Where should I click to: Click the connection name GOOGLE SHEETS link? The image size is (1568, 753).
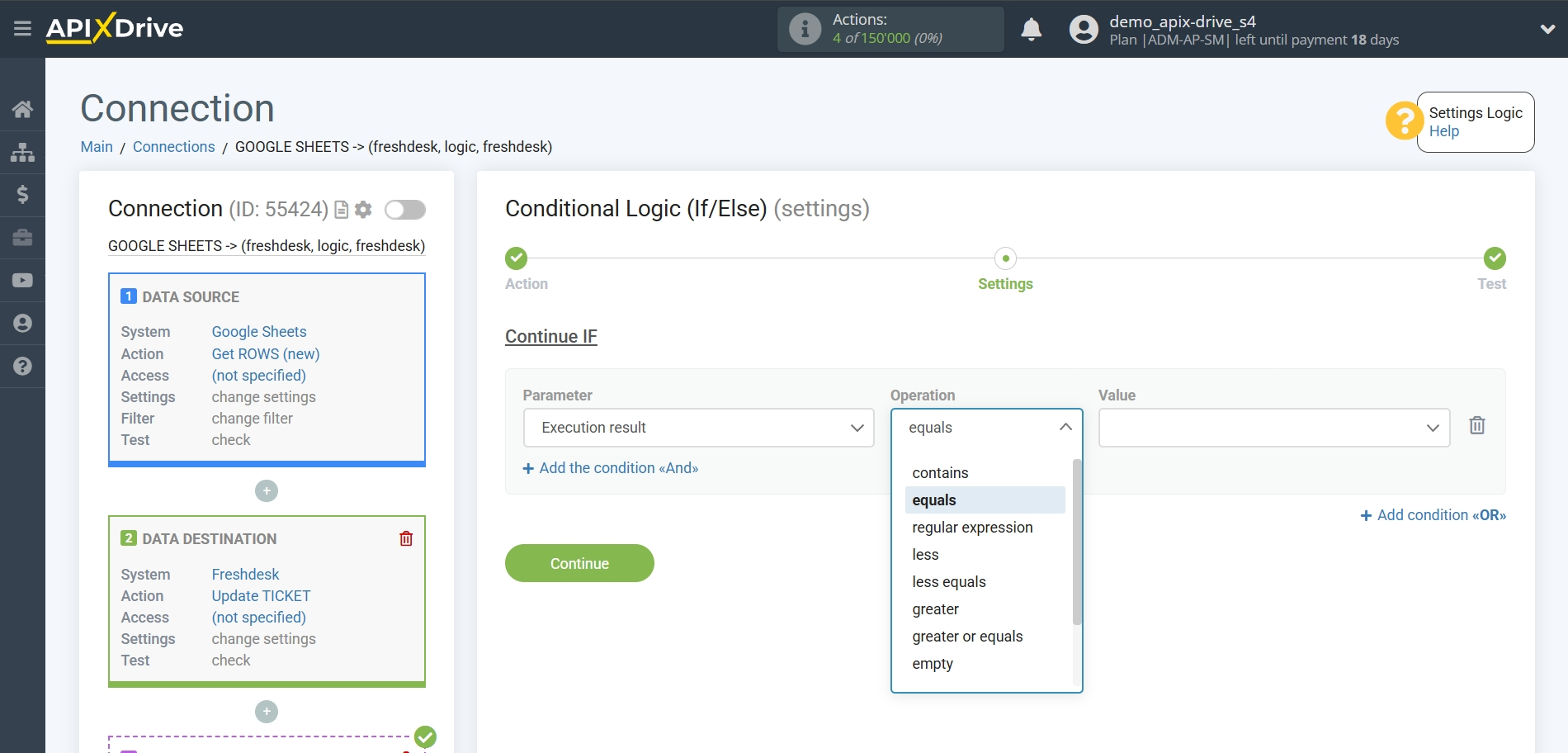coord(267,246)
